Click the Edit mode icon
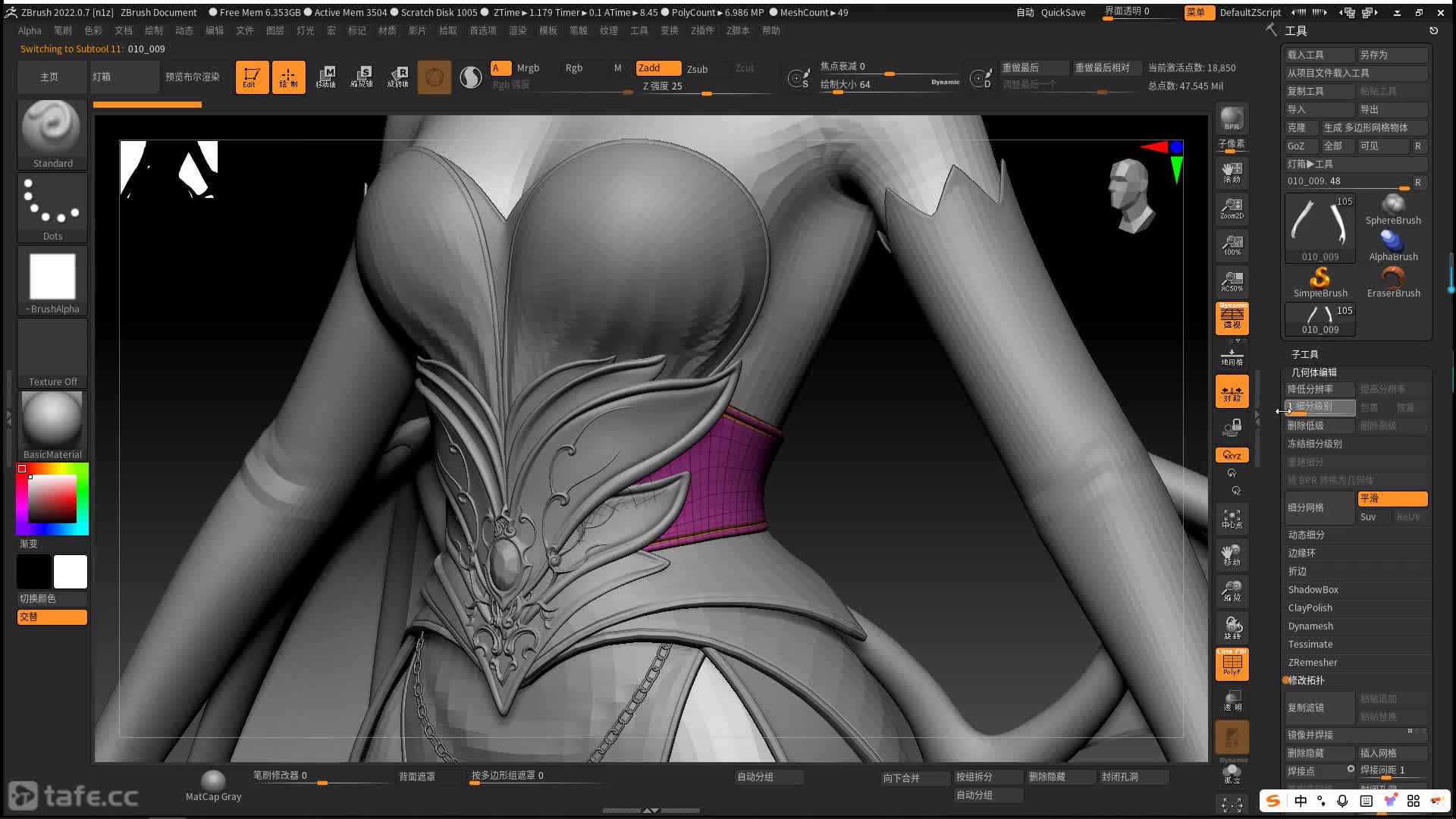The height and width of the screenshot is (819, 1456). tap(251, 77)
